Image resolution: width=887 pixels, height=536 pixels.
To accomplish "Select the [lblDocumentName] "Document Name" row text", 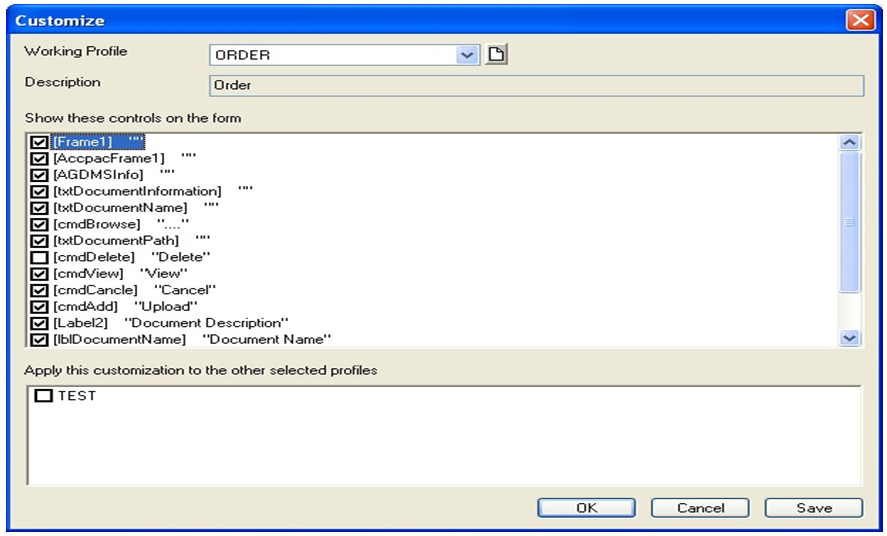I will (192, 339).
